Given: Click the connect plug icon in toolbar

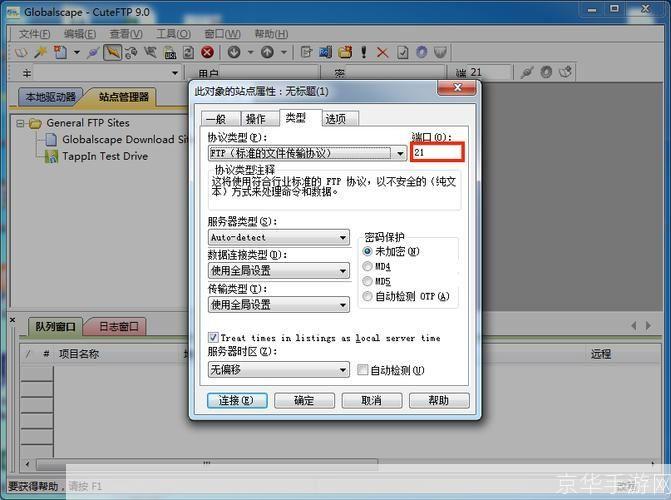Looking at the screenshot, I should point(93,53).
